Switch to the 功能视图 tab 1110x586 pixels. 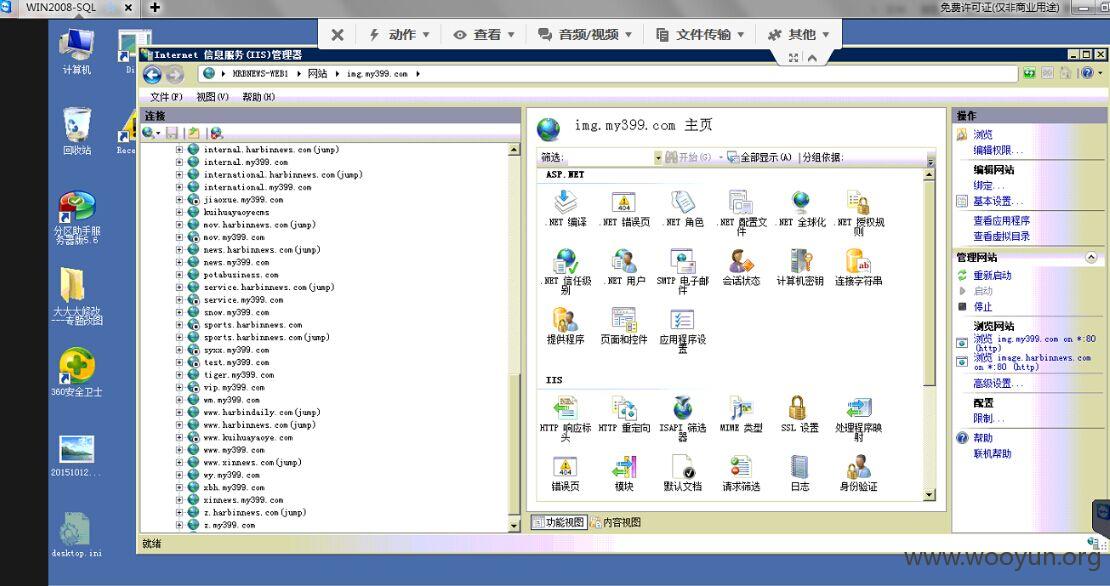(559, 522)
